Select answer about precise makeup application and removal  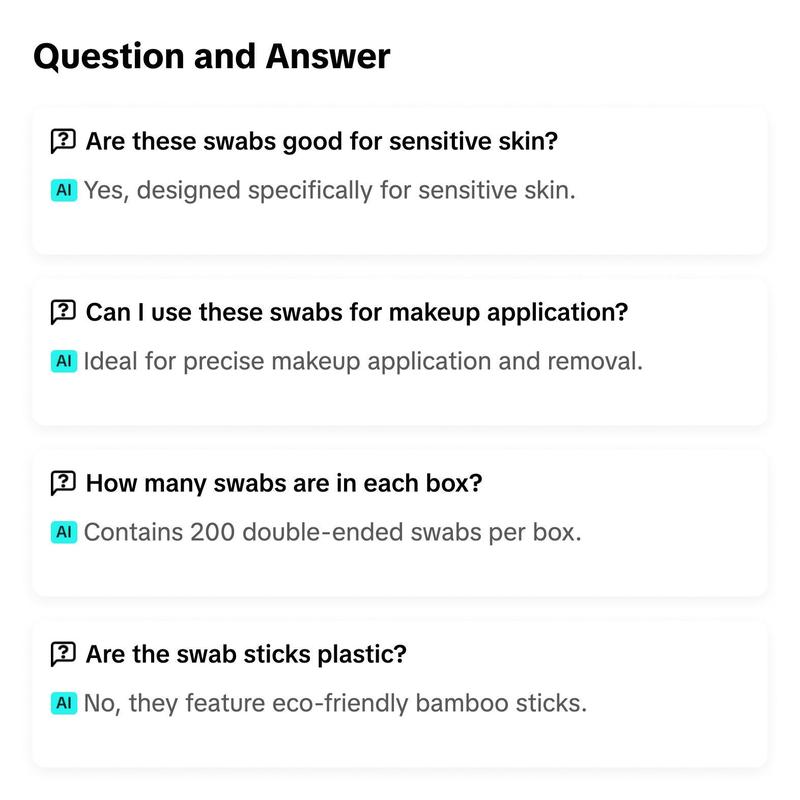click(363, 362)
